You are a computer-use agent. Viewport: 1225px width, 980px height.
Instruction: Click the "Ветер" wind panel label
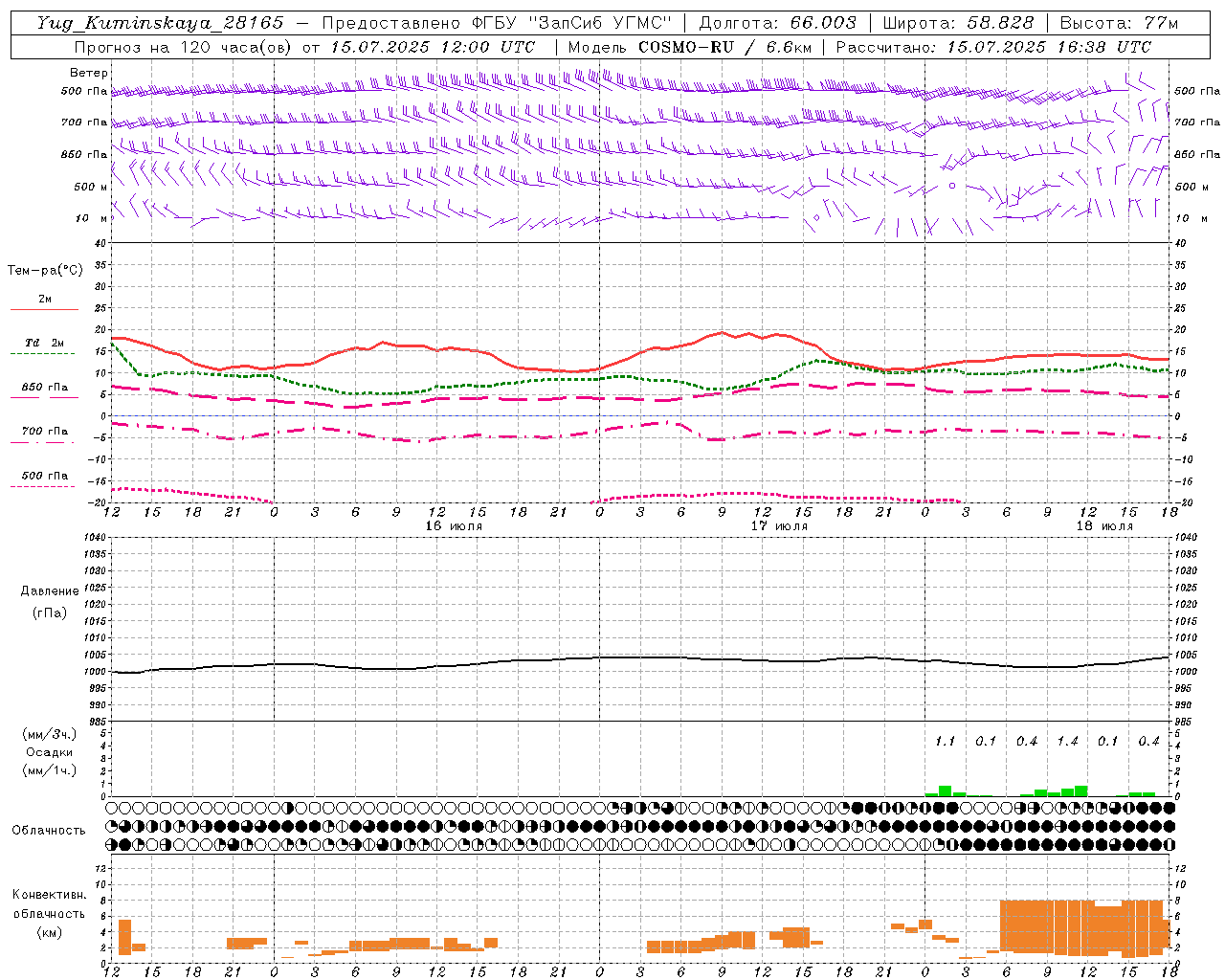(89, 73)
